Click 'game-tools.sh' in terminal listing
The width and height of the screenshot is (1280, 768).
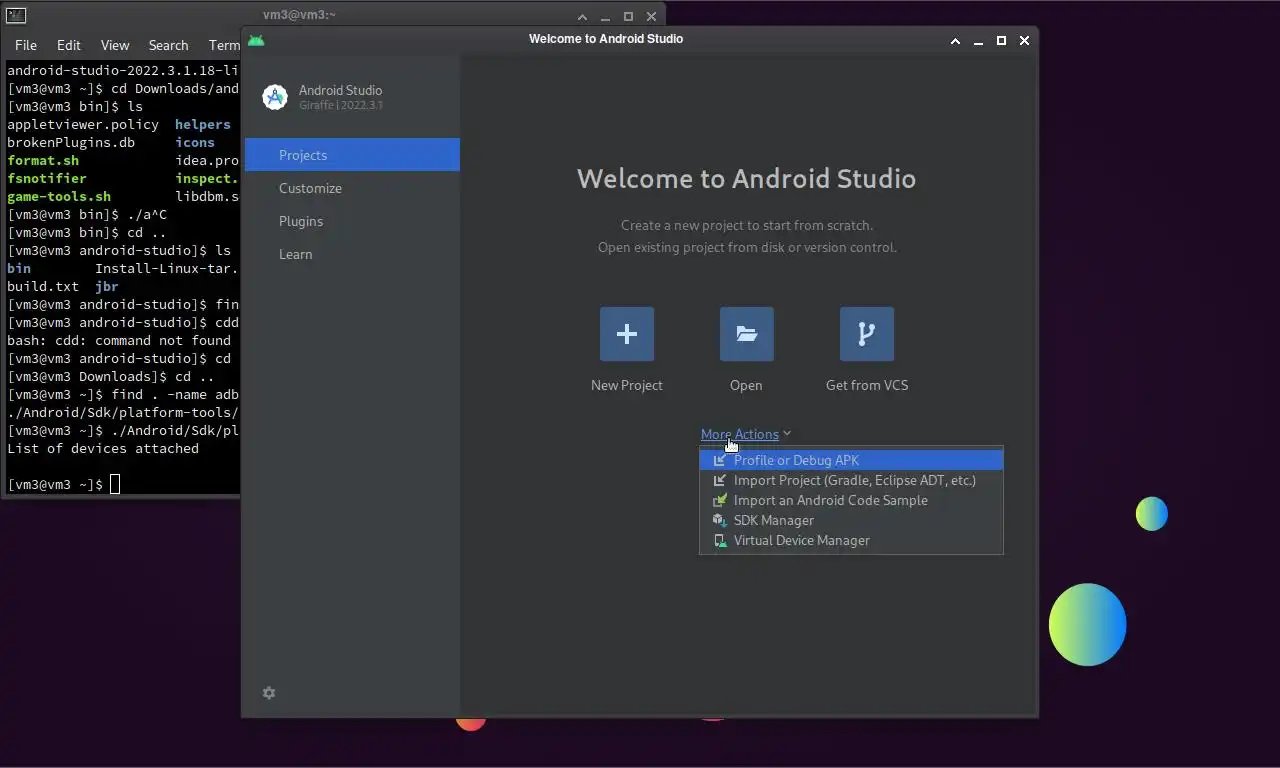pos(59,196)
